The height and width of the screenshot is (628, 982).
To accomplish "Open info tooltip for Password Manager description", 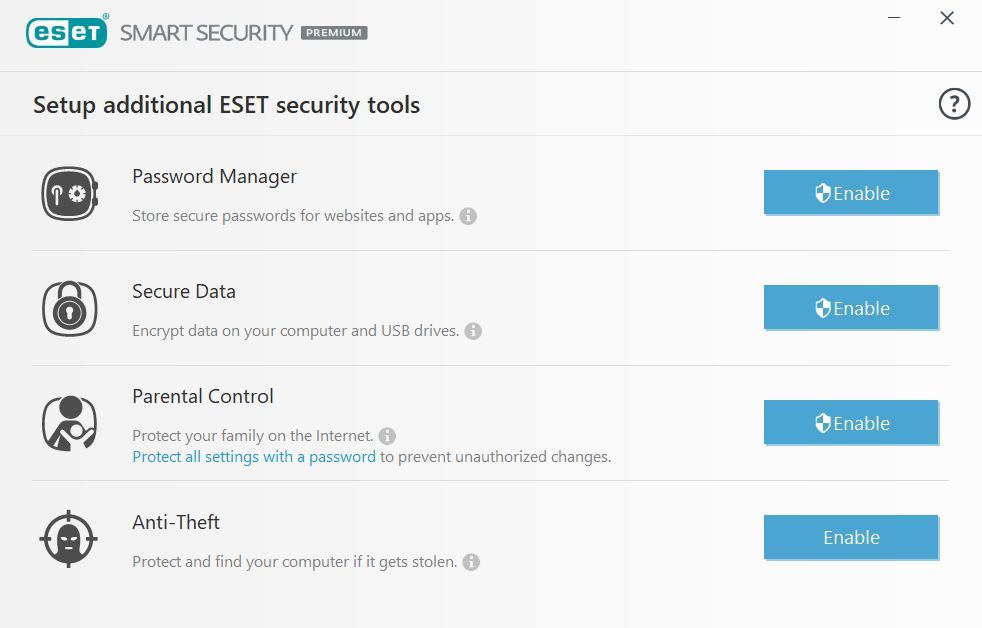I will (x=468, y=216).
